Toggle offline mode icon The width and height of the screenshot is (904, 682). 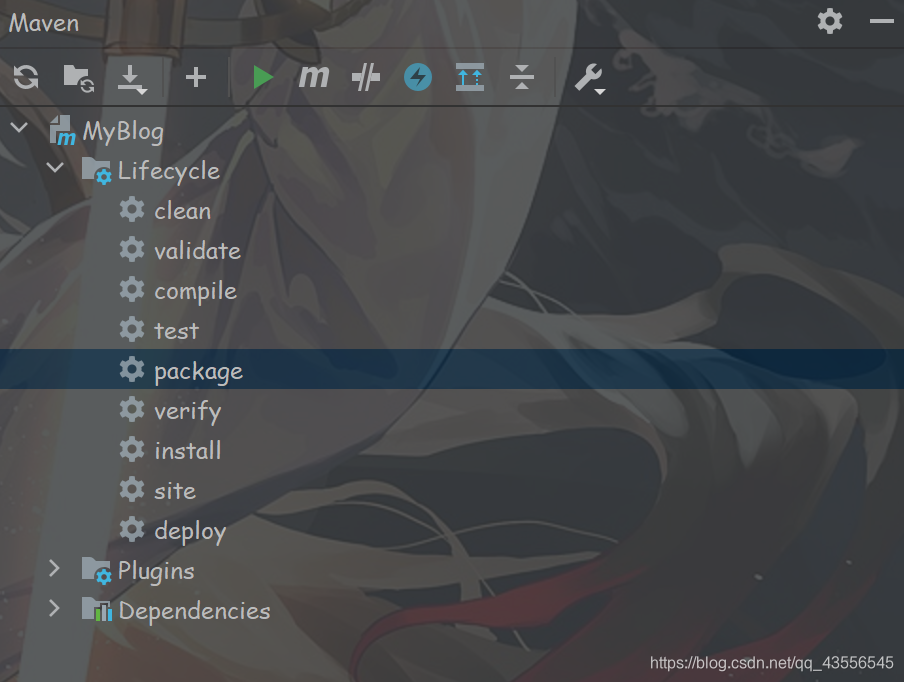coord(366,77)
